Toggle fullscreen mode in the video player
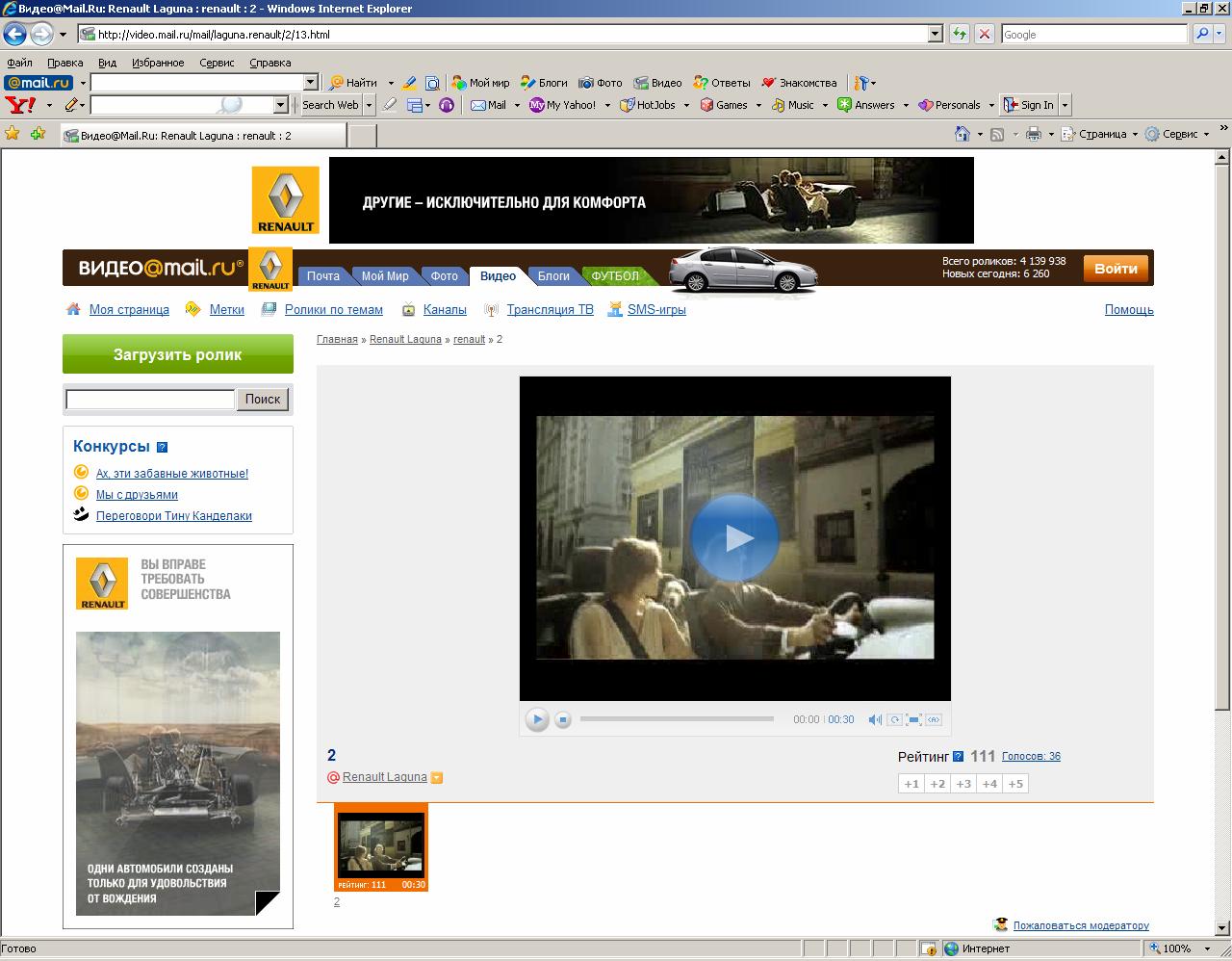The width and height of the screenshot is (1232, 961). (913, 719)
